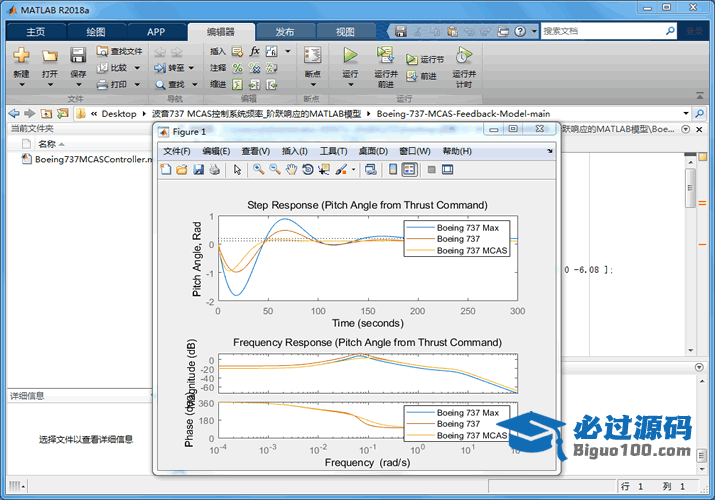This screenshot has height=500, width=715.
Task: Switch to the View (视图) tab
Action: tap(345, 32)
